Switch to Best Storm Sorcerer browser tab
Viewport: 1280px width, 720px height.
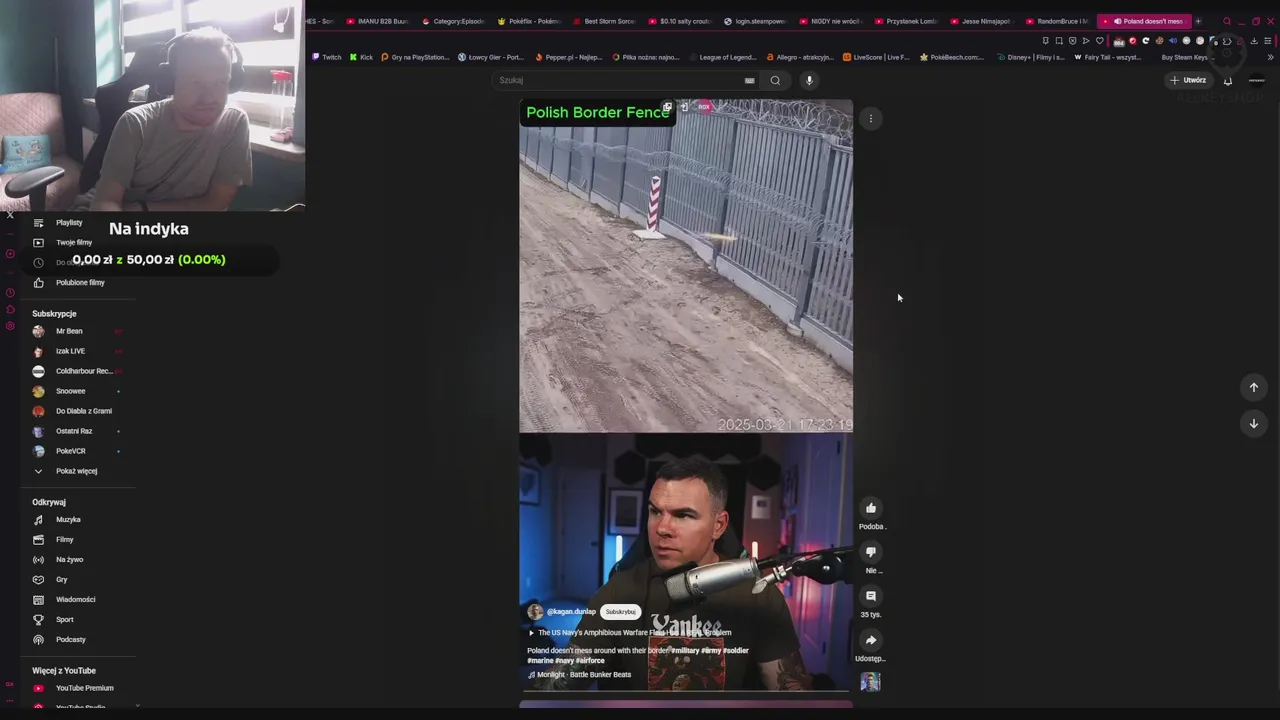pos(604,21)
